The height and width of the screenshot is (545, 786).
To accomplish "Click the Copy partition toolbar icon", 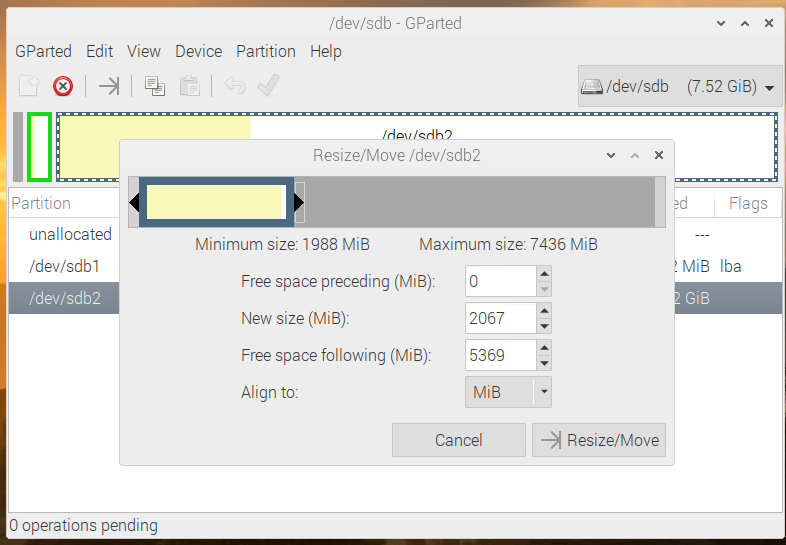I will coord(154,86).
